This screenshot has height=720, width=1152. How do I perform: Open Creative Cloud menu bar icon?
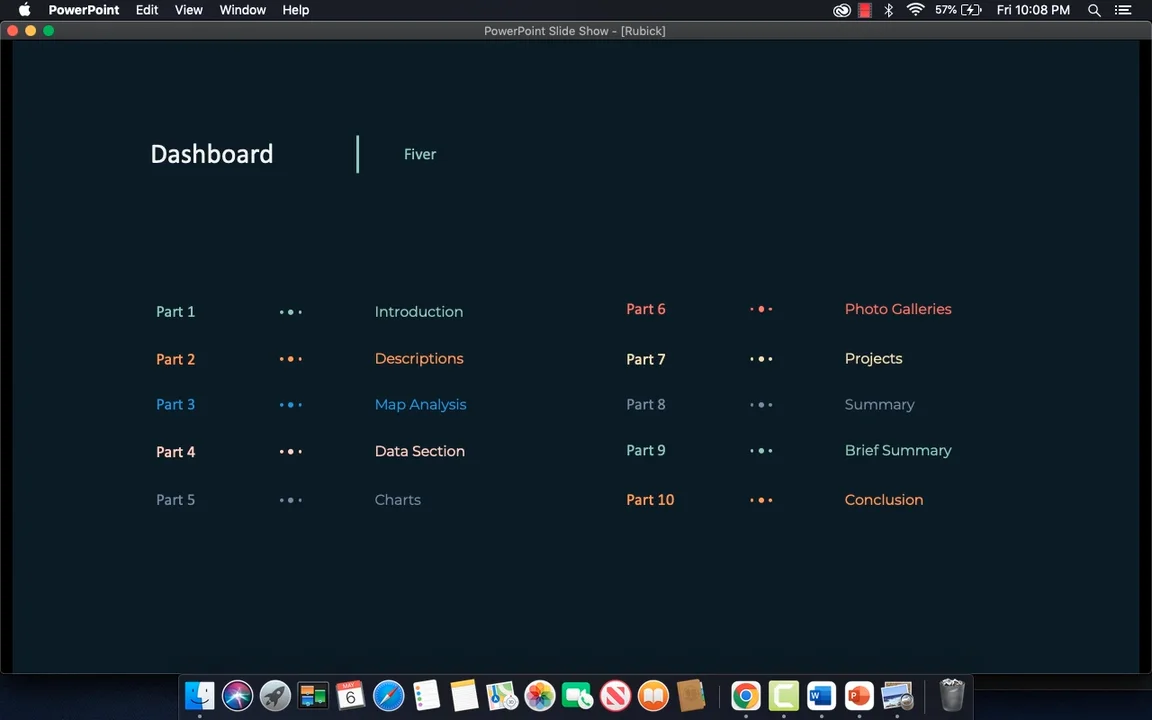[x=842, y=10]
